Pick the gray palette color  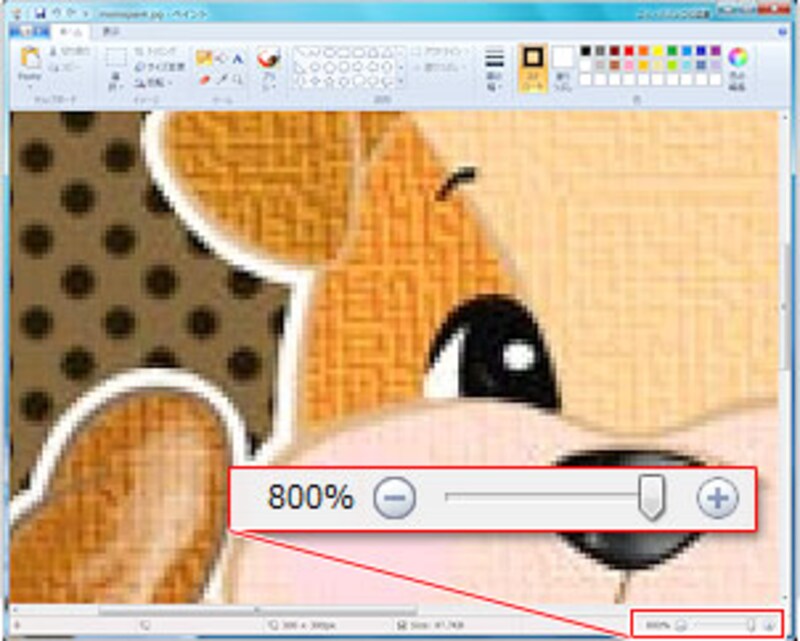click(600, 51)
